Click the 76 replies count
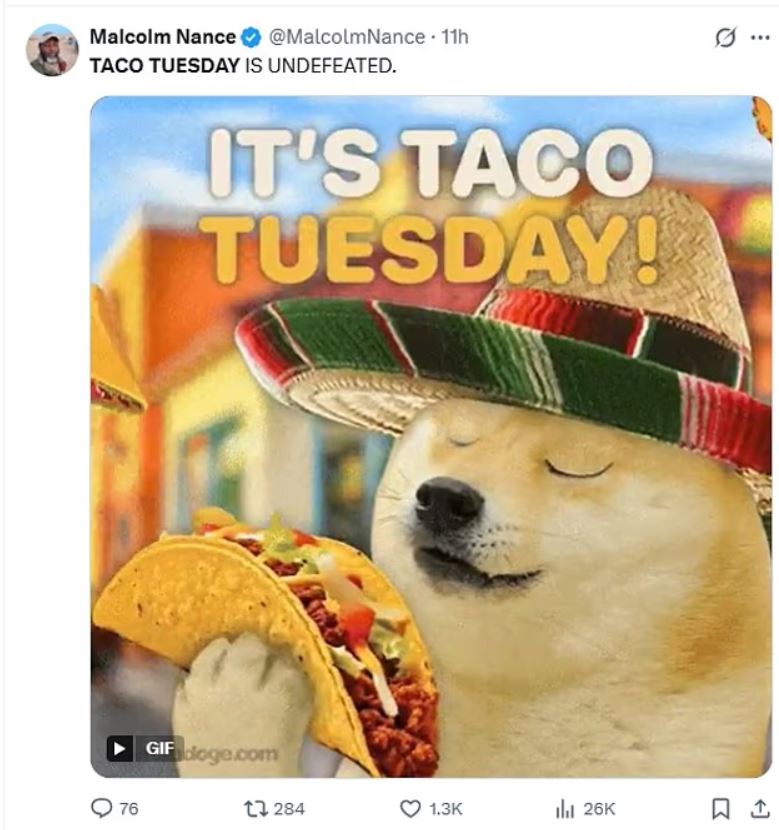This screenshot has width=779, height=830. 129,809
